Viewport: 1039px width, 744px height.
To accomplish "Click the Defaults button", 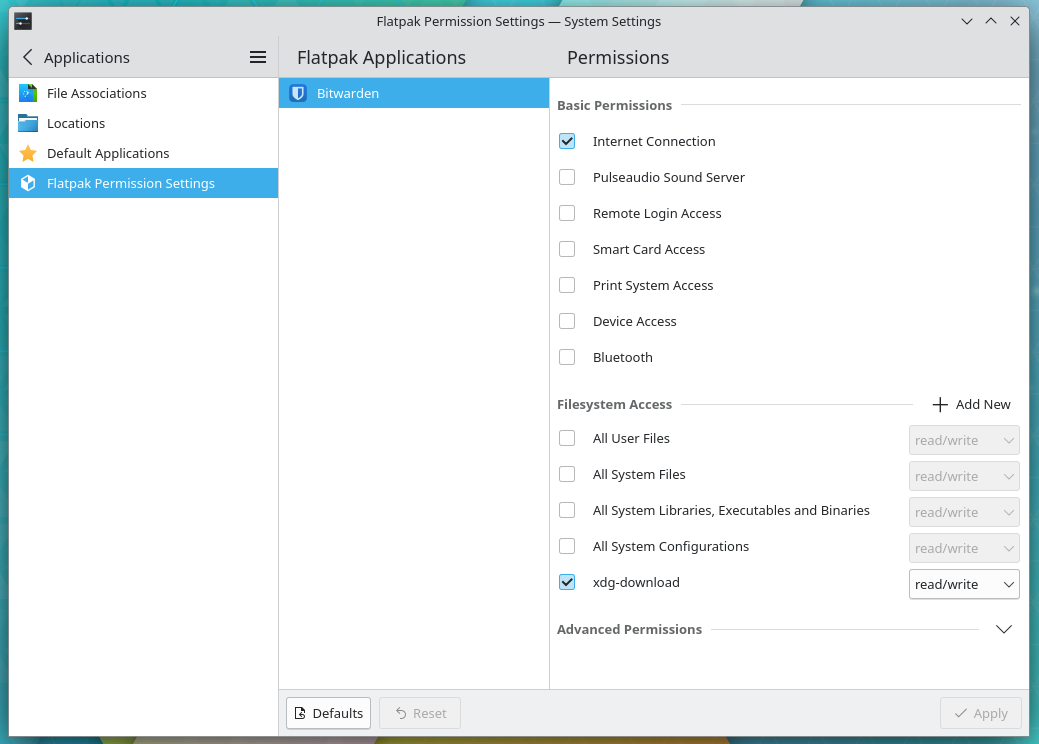I will pos(328,713).
